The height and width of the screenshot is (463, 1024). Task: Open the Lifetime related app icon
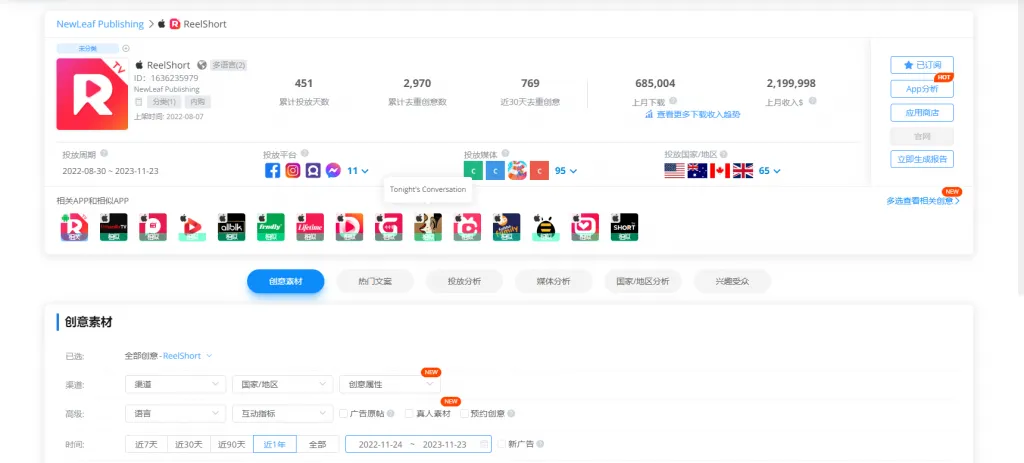tap(311, 227)
